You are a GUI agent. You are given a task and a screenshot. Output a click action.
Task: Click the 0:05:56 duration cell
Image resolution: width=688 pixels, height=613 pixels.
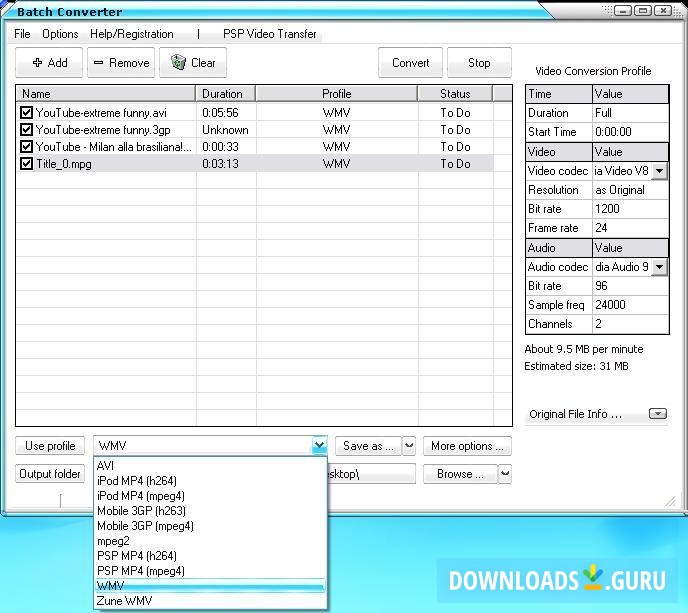pyautogui.click(x=220, y=113)
